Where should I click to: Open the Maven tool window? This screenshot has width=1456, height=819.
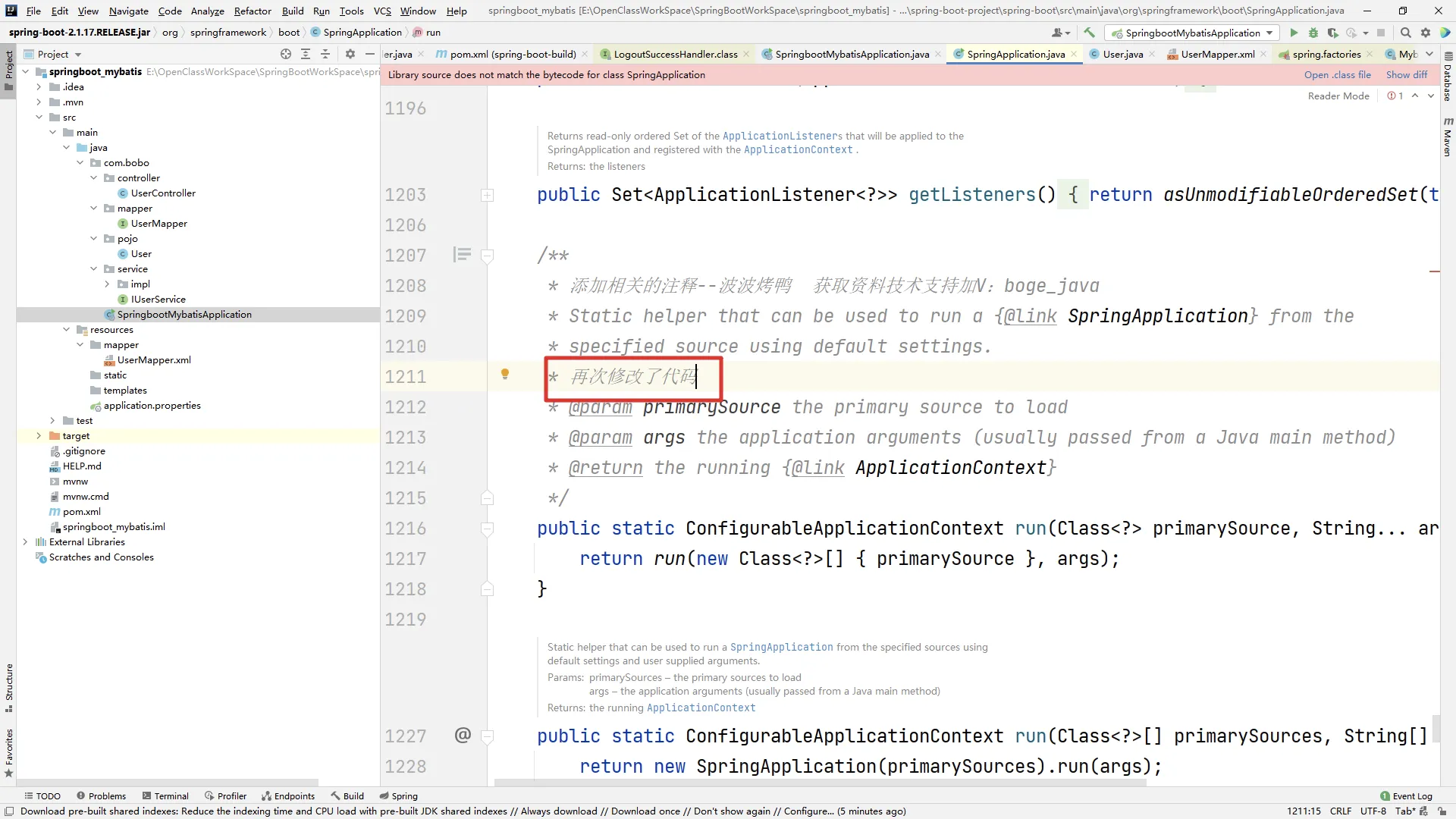1448,136
